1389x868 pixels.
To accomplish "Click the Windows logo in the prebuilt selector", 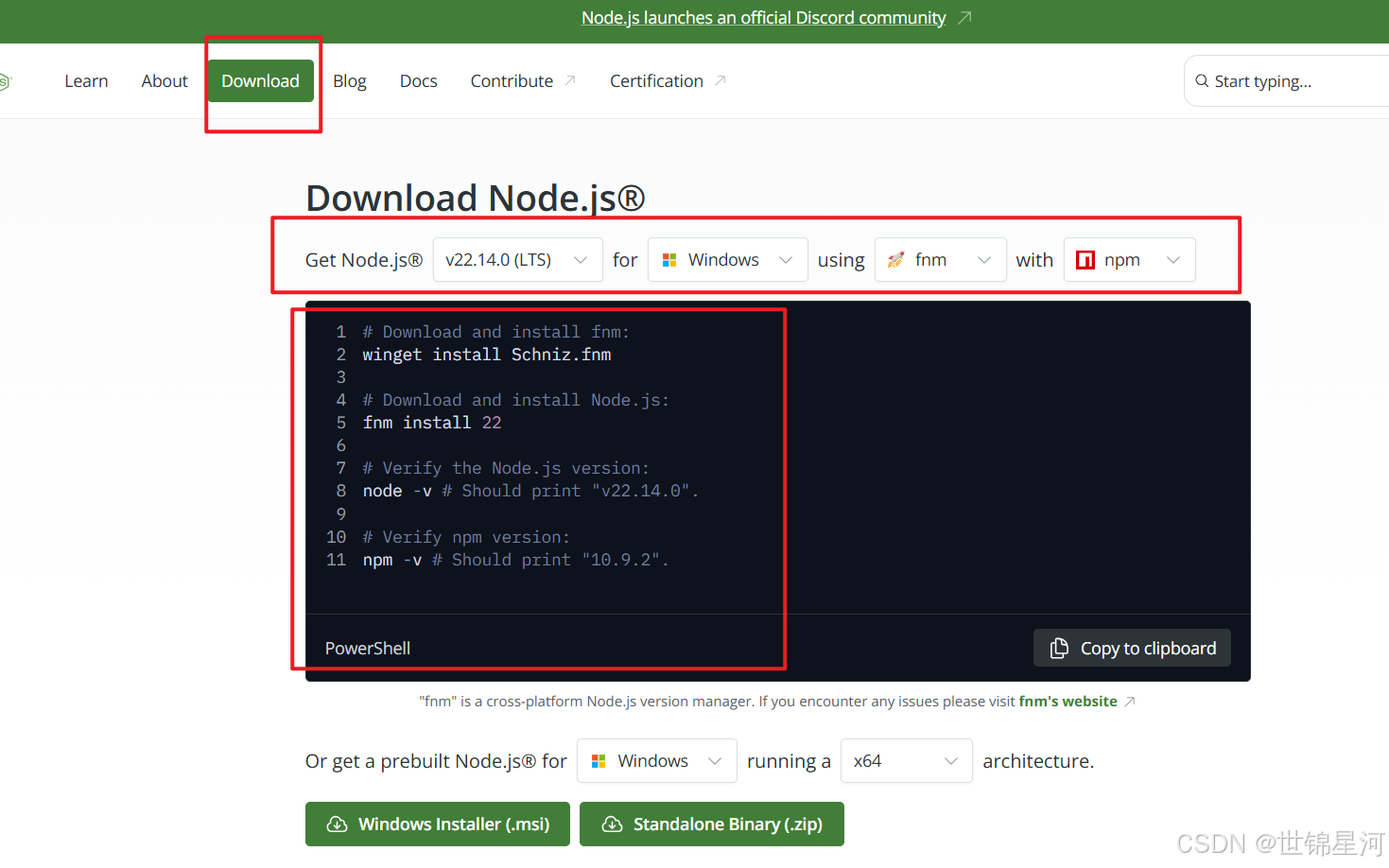I will 599,761.
